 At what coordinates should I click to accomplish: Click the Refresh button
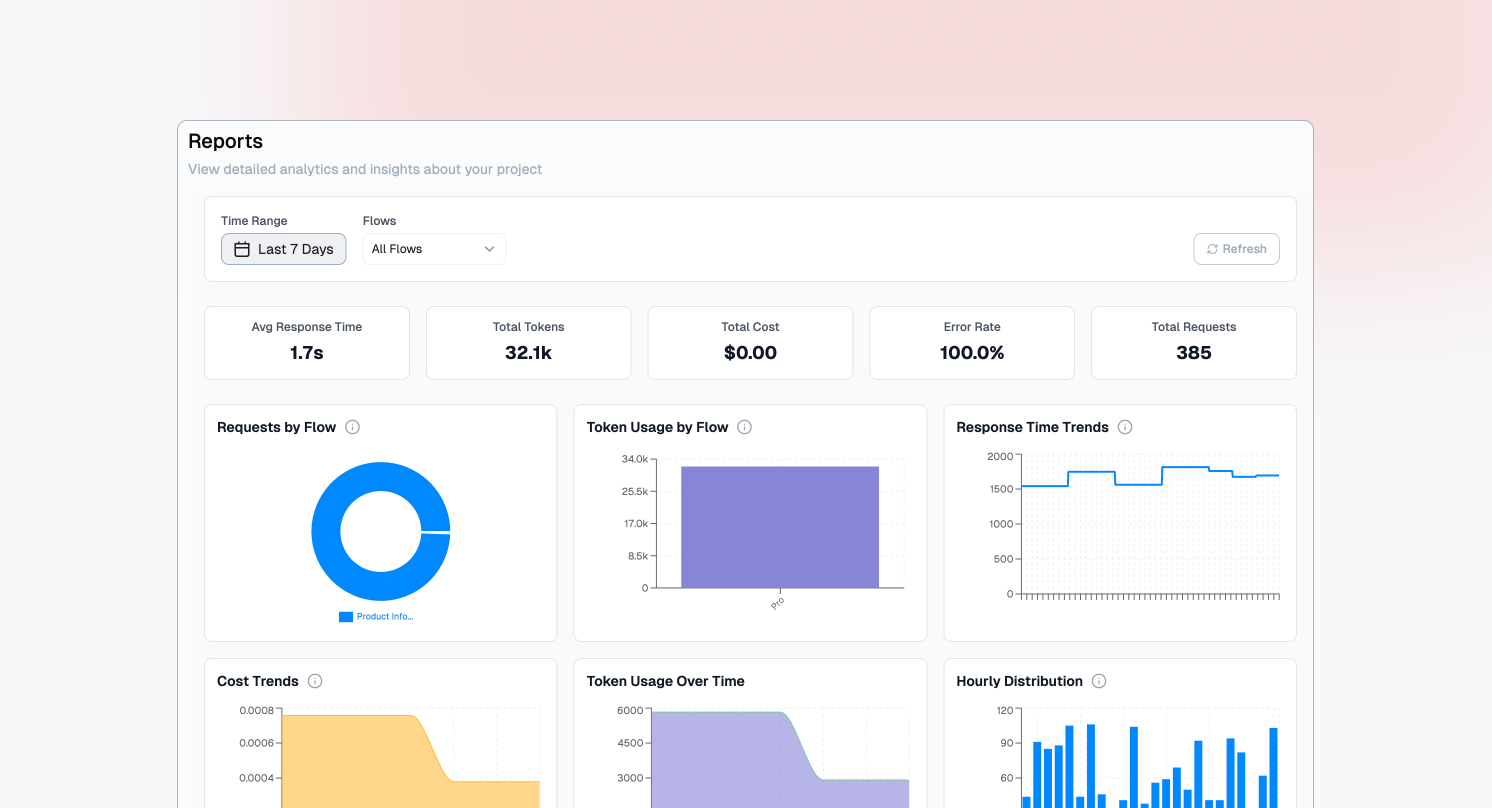pos(1236,249)
